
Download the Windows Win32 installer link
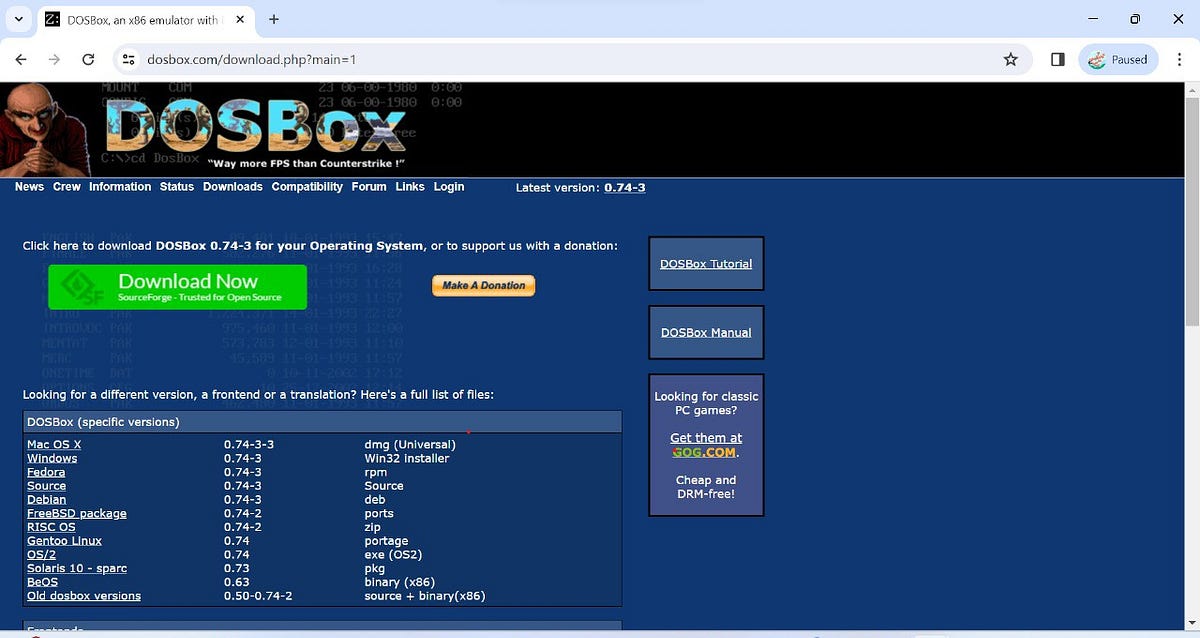[x=52, y=457]
